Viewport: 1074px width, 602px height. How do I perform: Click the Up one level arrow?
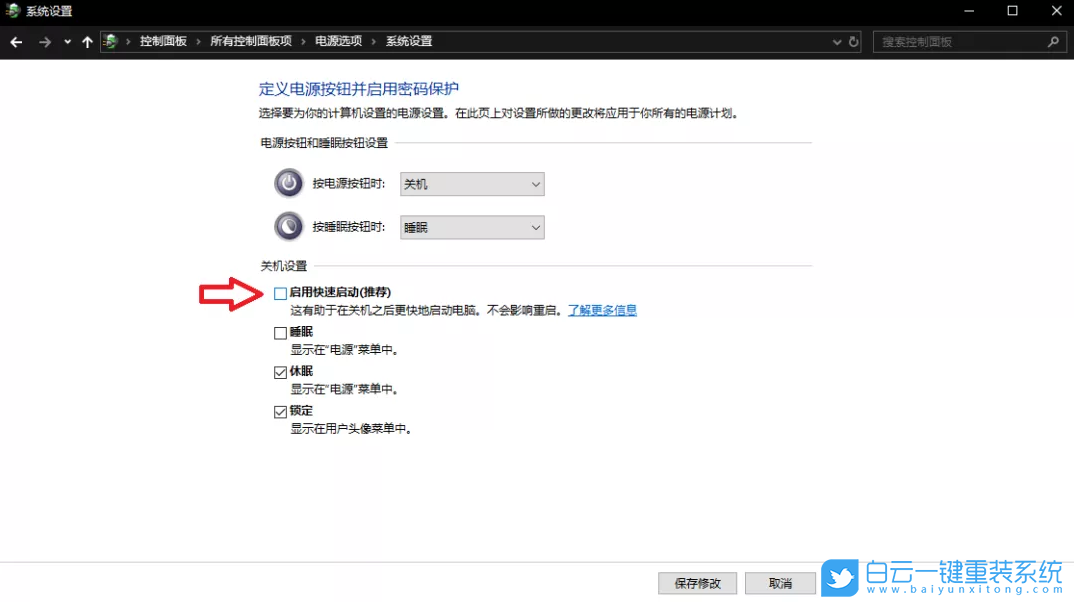click(x=87, y=42)
